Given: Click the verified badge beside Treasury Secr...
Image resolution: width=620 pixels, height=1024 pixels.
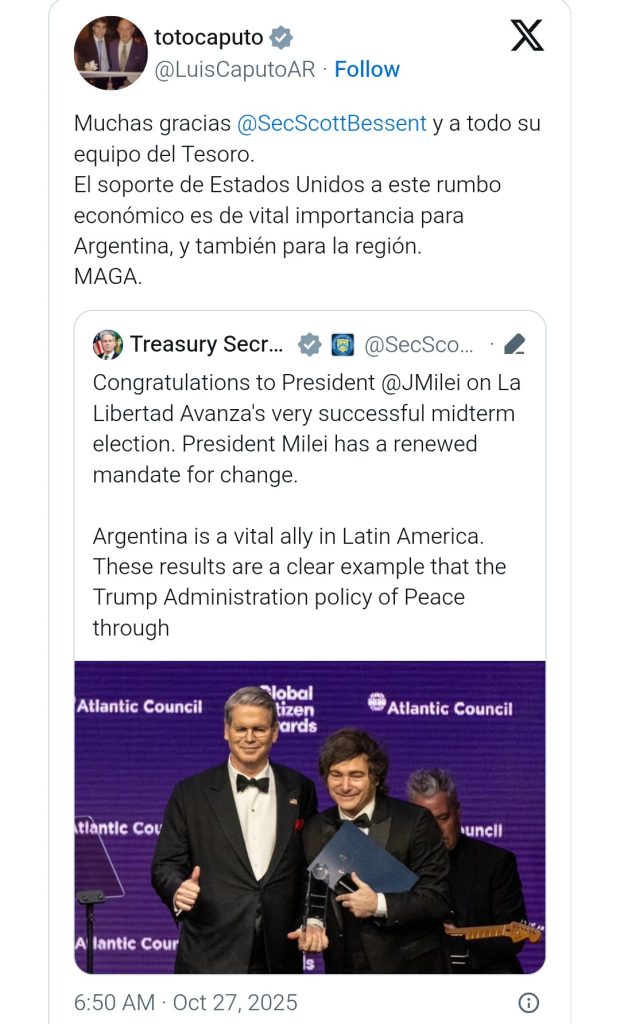Looking at the screenshot, I should pyautogui.click(x=310, y=345).
